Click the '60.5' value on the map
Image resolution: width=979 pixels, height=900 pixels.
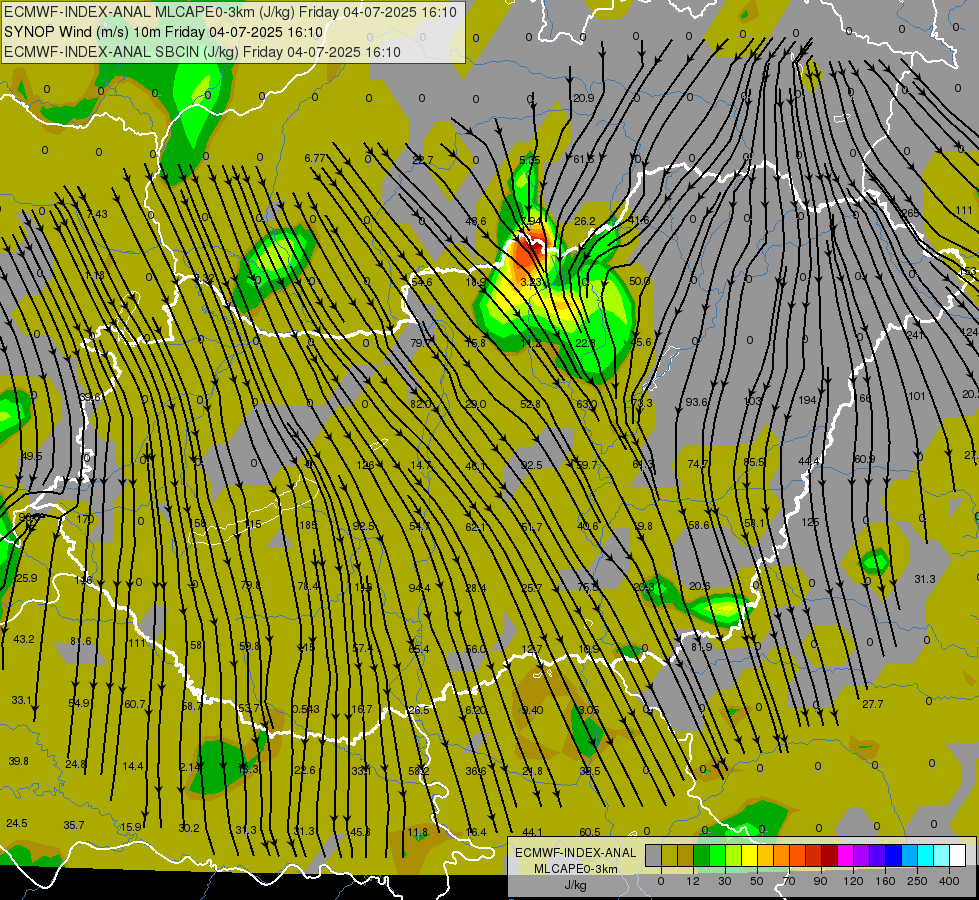coord(590,832)
